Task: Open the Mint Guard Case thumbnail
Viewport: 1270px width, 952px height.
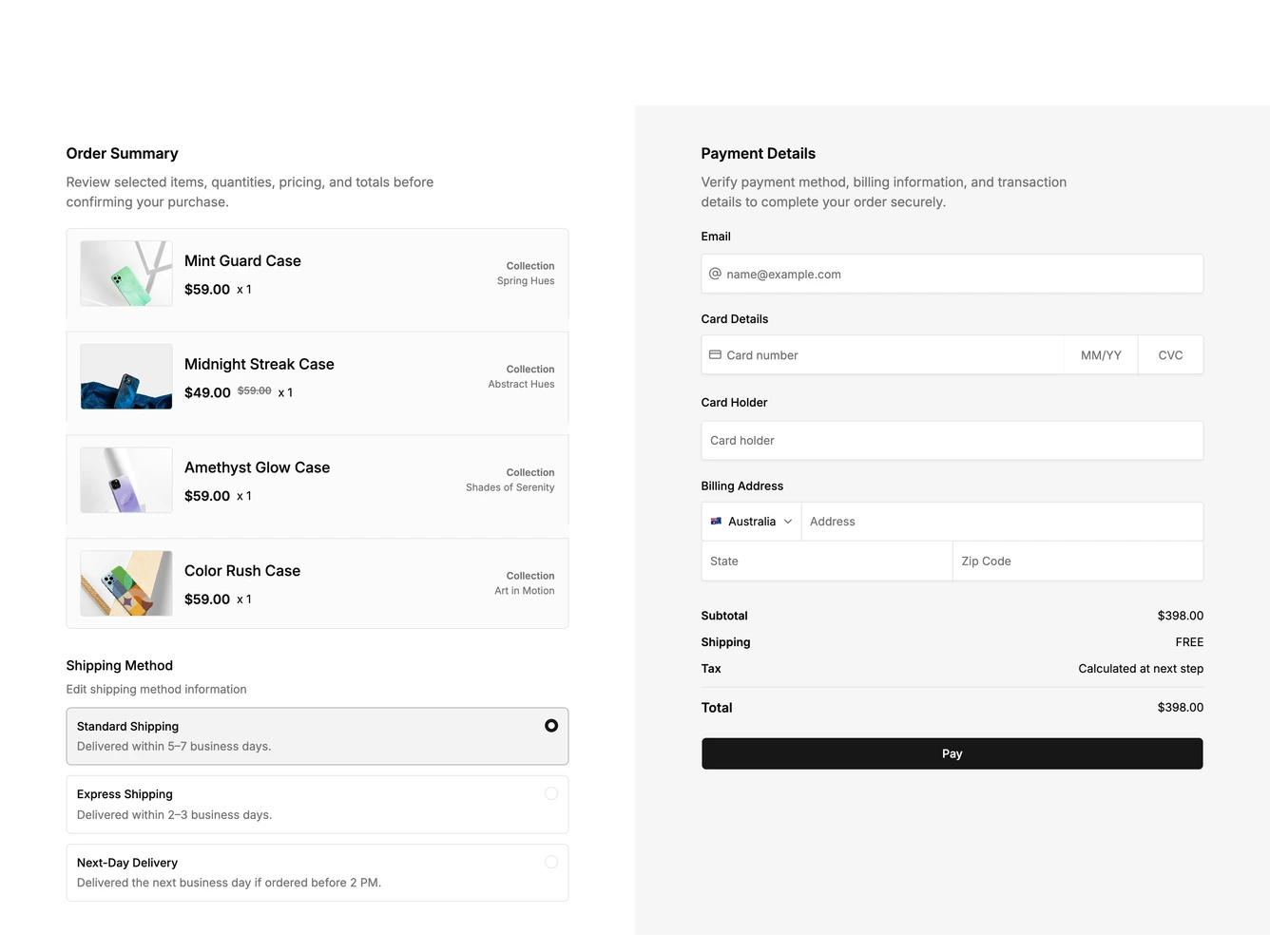Action: 126,274
